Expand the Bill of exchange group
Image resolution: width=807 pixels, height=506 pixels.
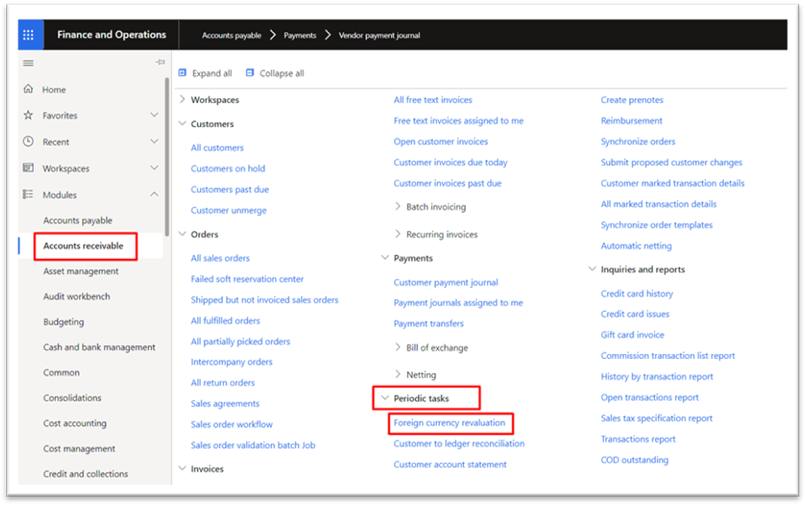[x=397, y=347]
